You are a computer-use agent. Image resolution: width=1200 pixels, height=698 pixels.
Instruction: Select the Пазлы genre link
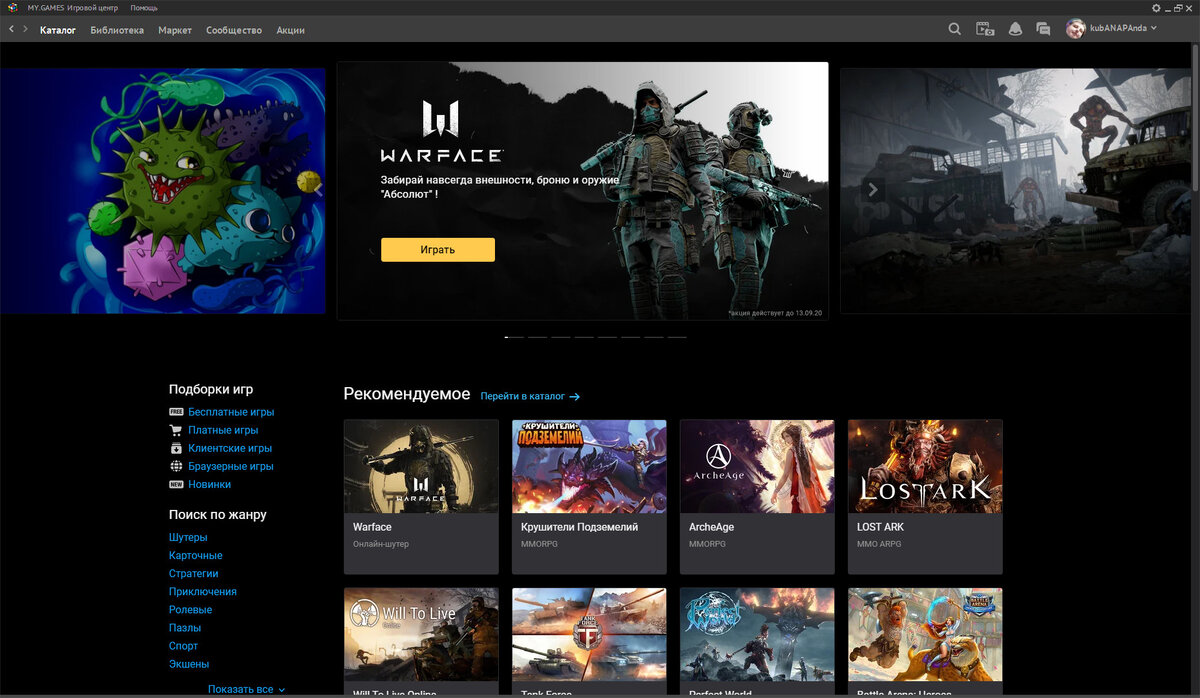[185, 628]
